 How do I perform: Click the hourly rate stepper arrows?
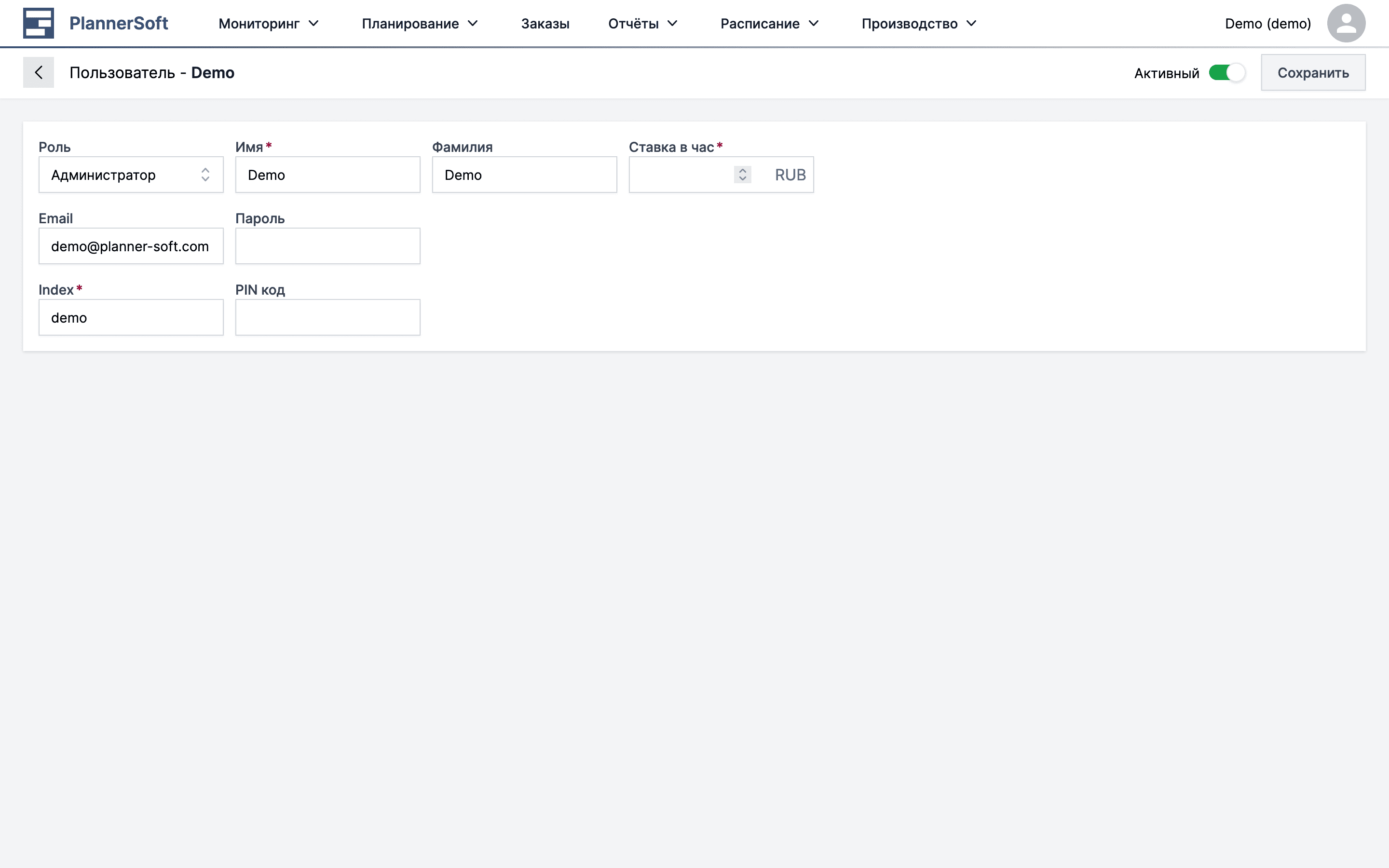(x=742, y=175)
